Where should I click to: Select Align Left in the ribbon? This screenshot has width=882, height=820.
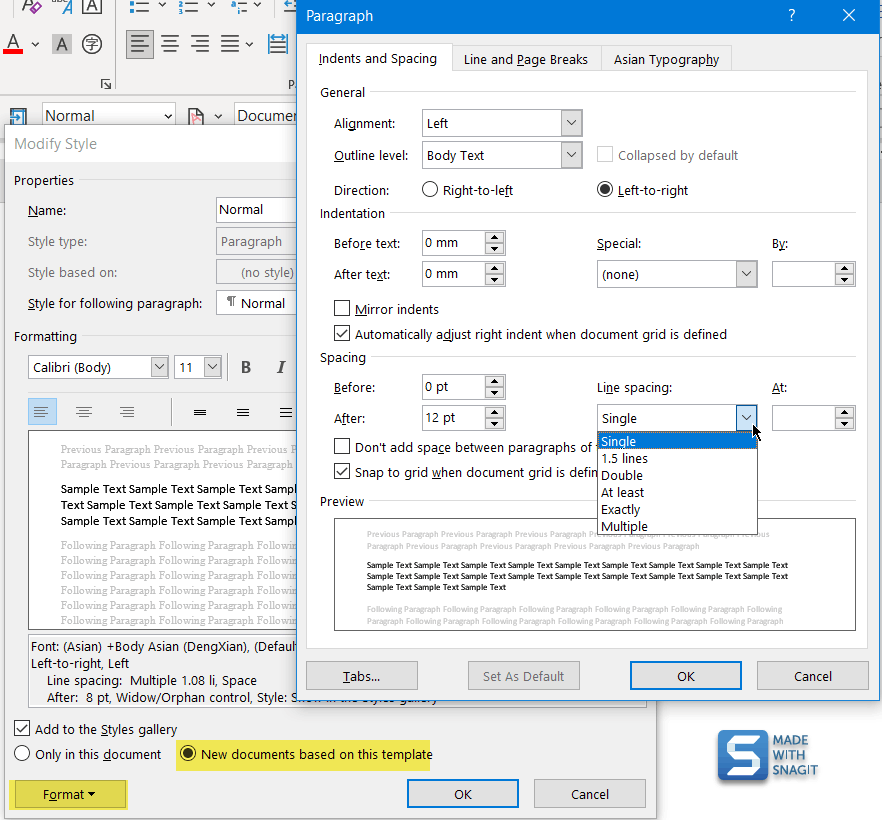[140, 43]
